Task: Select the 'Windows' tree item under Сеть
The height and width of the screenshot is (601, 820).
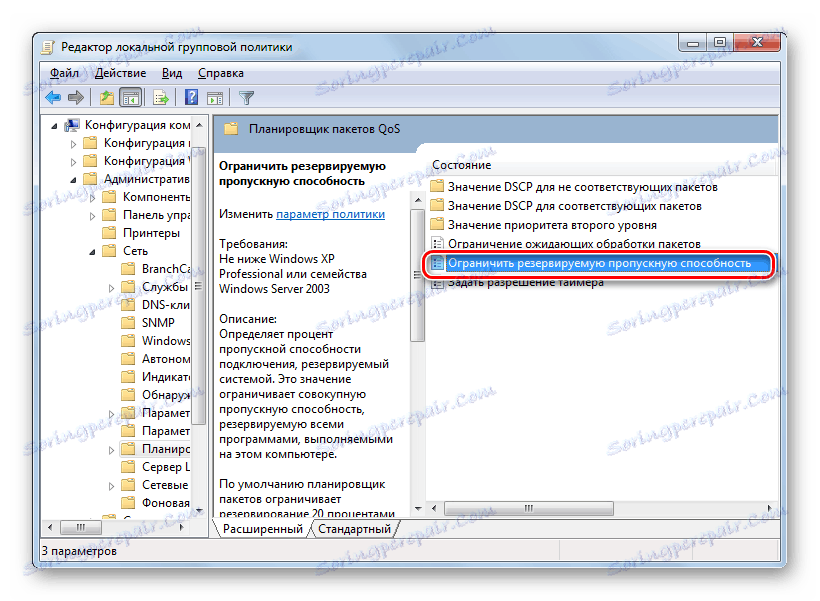Action: [x=166, y=341]
